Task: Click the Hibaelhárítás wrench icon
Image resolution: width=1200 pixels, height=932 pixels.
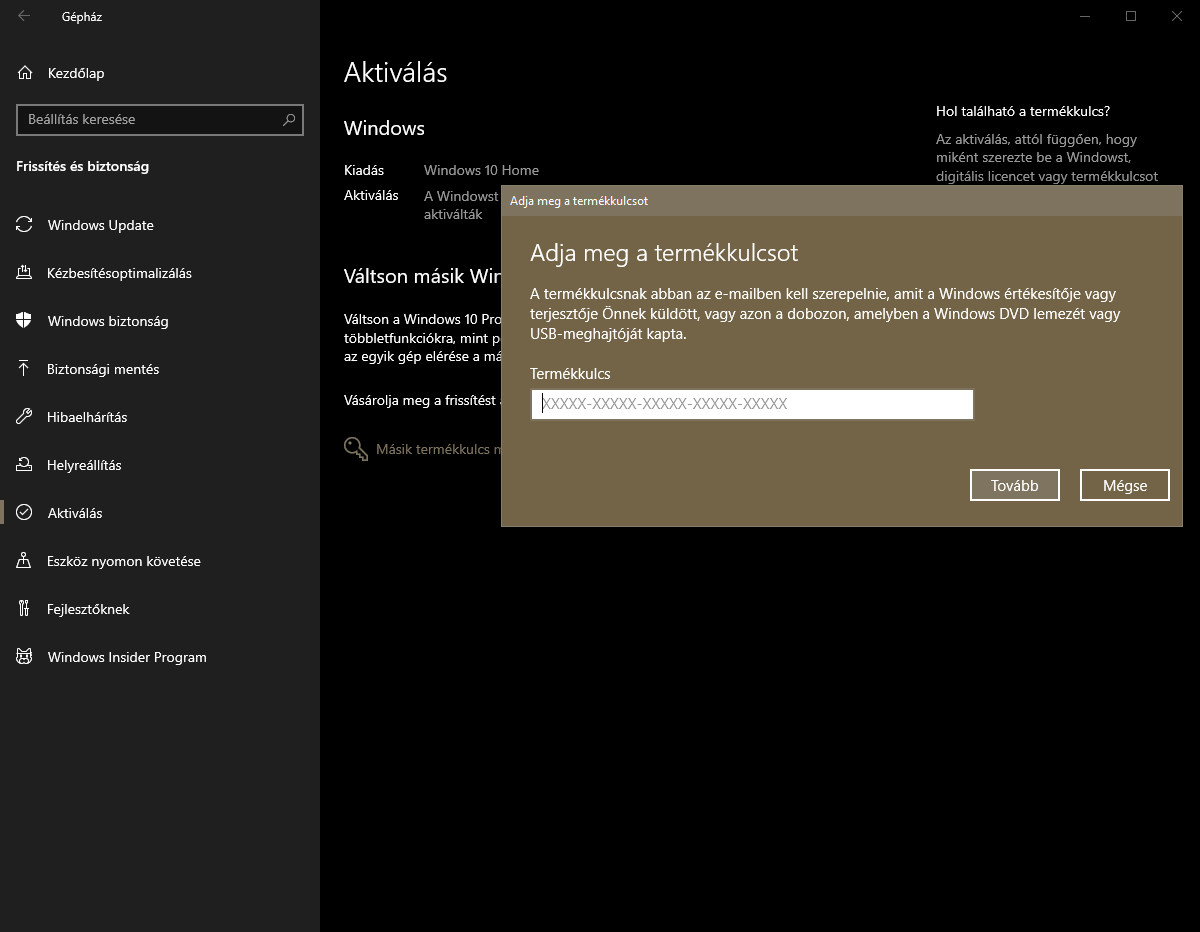Action: point(24,417)
